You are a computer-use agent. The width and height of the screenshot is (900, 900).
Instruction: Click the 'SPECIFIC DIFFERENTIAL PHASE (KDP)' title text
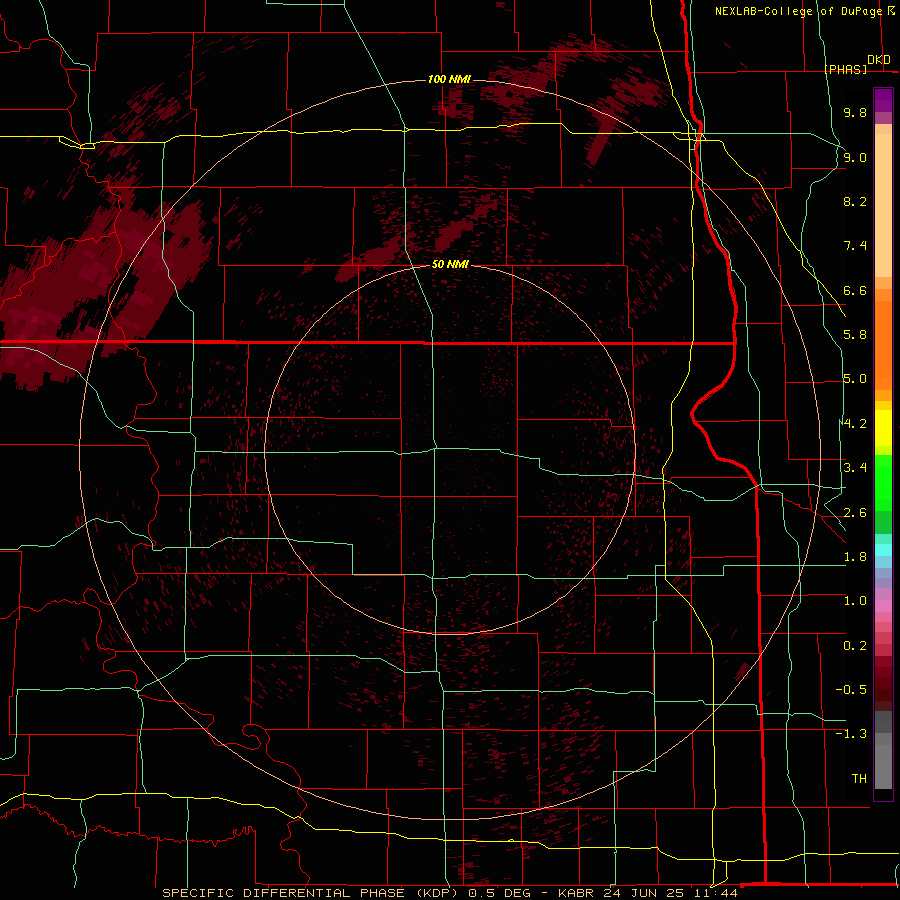click(311, 893)
